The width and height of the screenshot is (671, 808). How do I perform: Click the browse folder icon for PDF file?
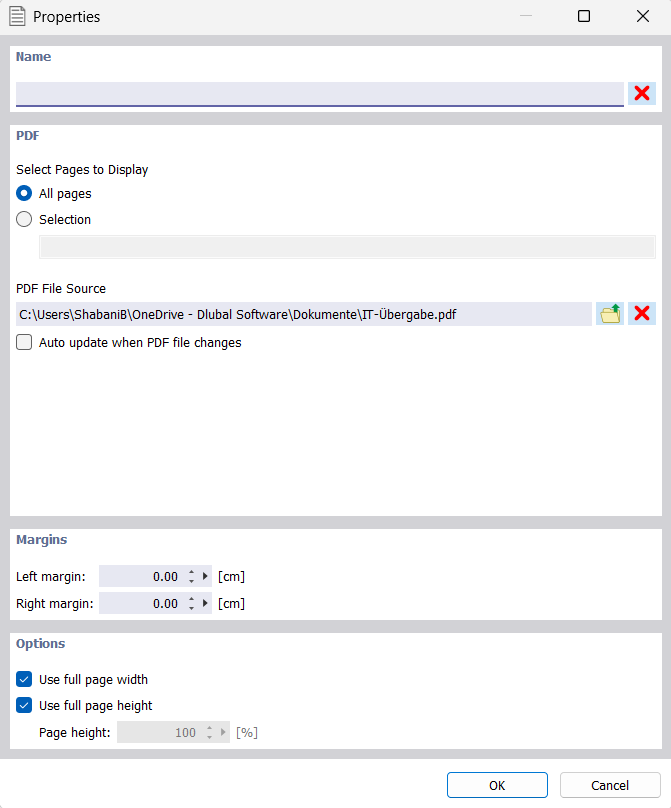pos(610,313)
